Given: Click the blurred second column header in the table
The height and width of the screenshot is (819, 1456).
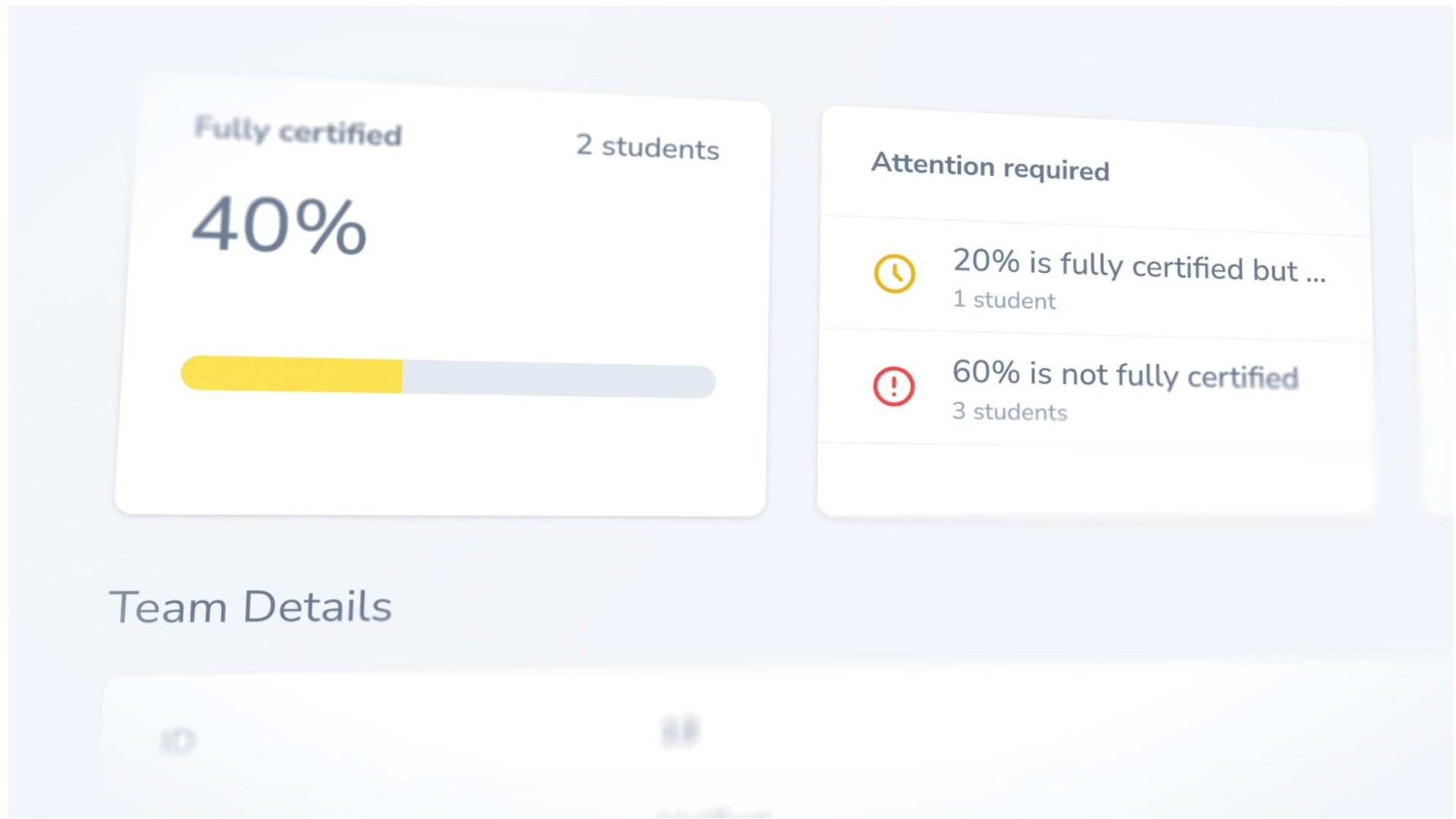Looking at the screenshot, I should pos(680,732).
